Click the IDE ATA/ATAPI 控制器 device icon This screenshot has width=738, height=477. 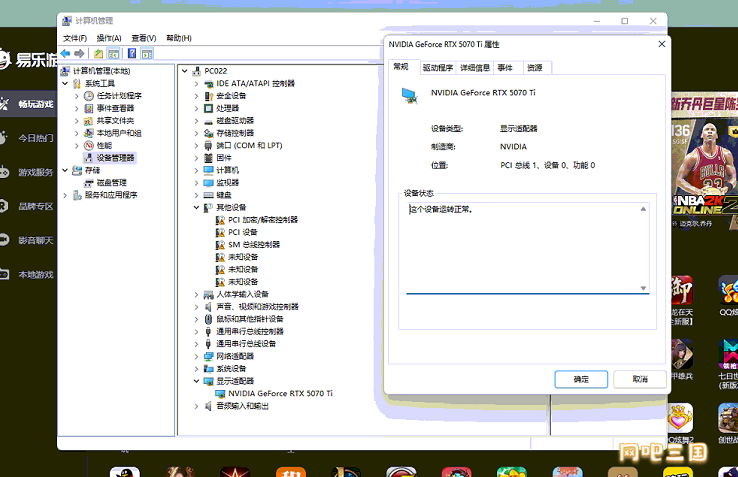(x=209, y=83)
